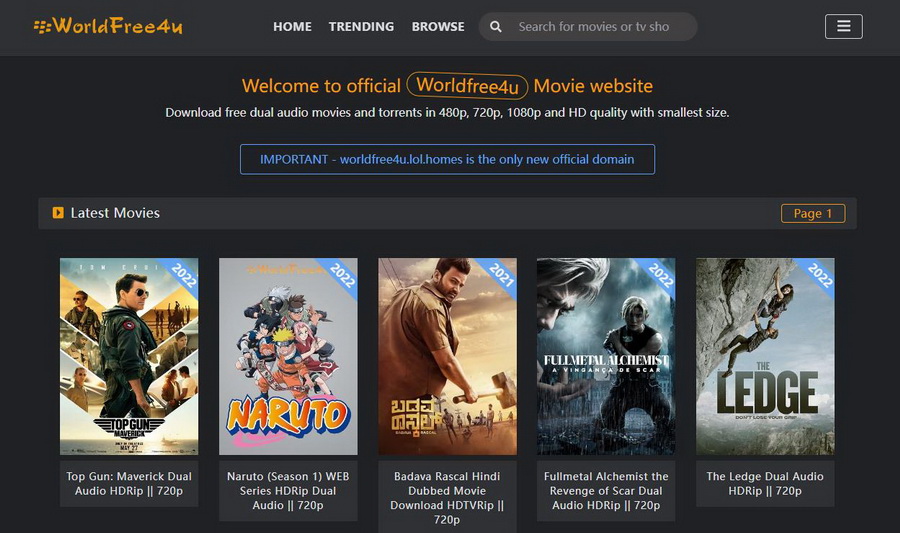Open the Top Gun: Maverick poster

point(129,356)
